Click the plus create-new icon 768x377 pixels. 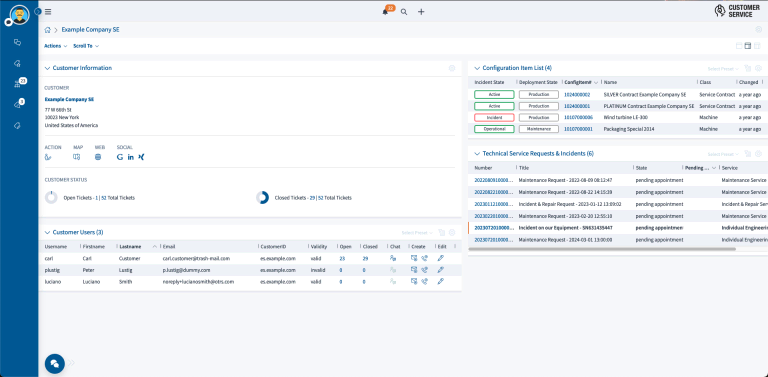[421, 12]
